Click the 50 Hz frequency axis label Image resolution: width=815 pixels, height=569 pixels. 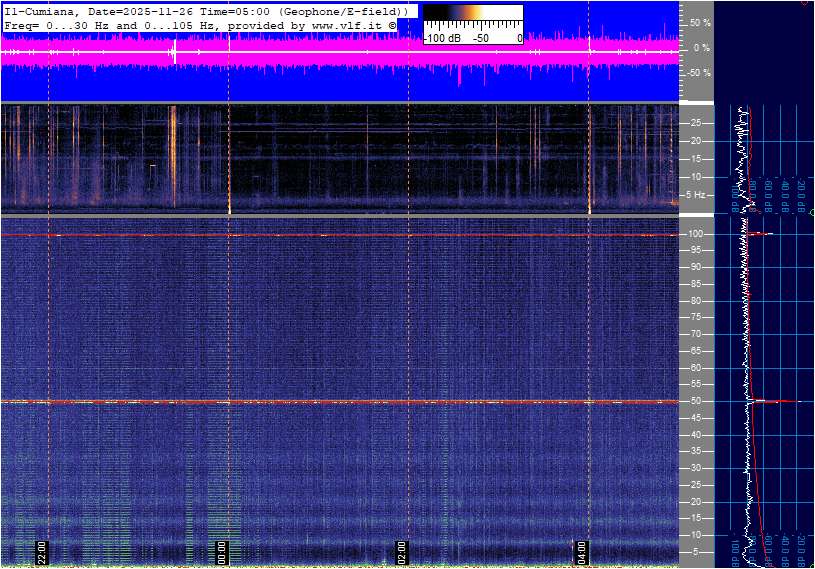(x=696, y=401)
